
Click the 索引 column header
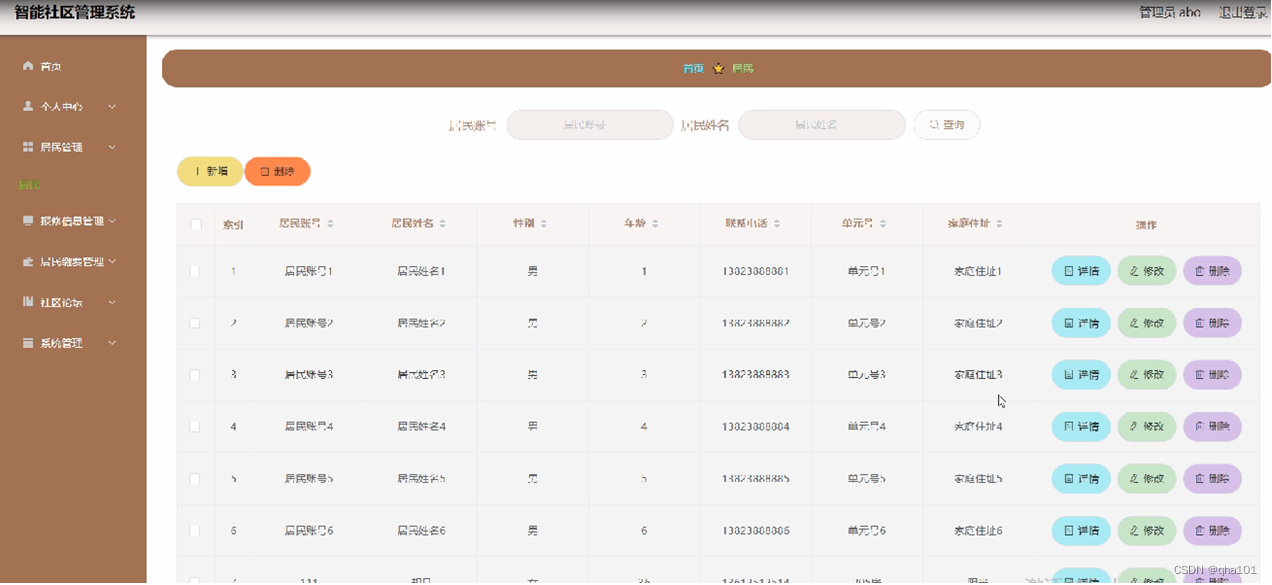[x=233, y=225]
